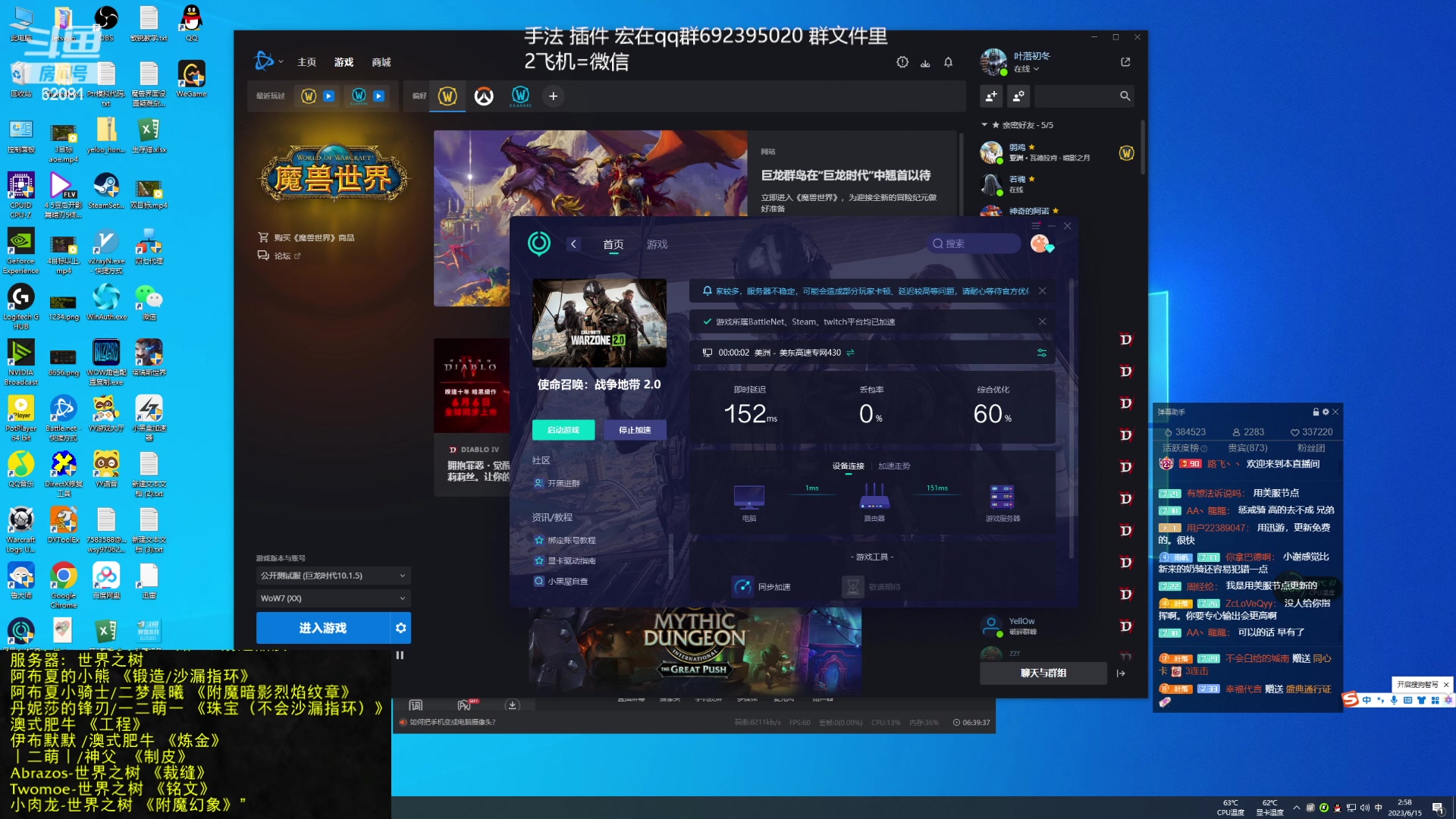Open the 游戏 tab in Battle.net

point(344,62)
